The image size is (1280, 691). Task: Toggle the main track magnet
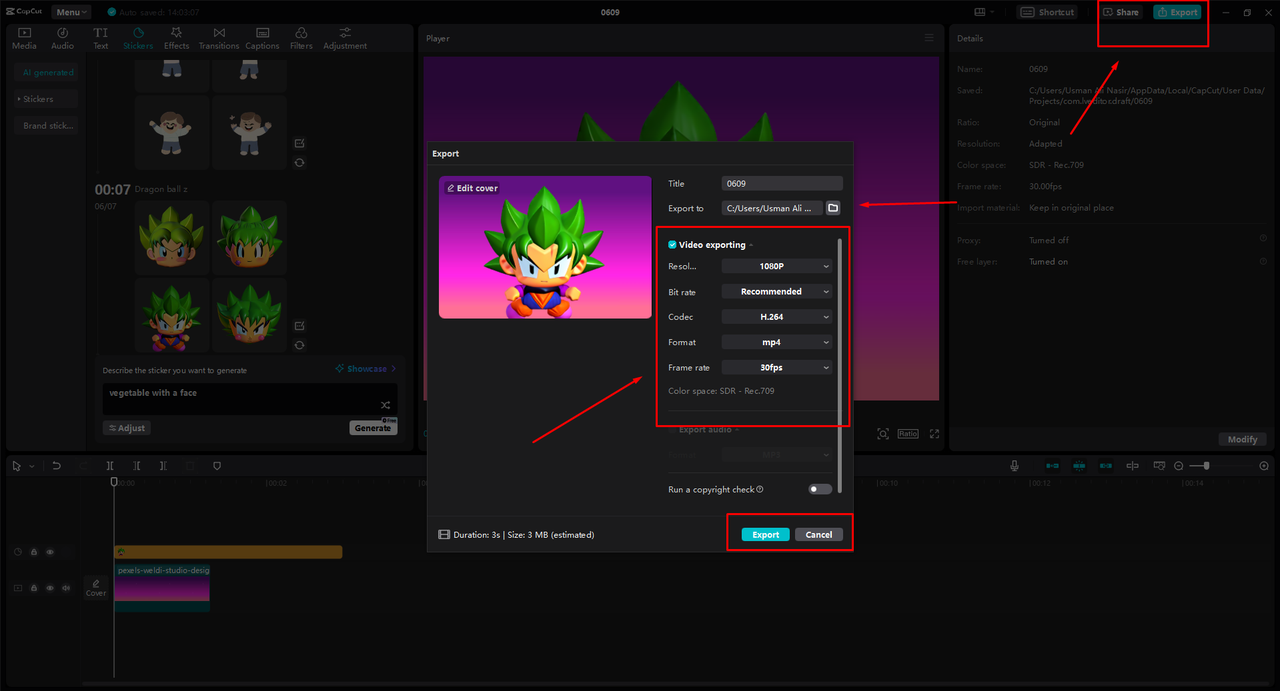[1053, 466]
